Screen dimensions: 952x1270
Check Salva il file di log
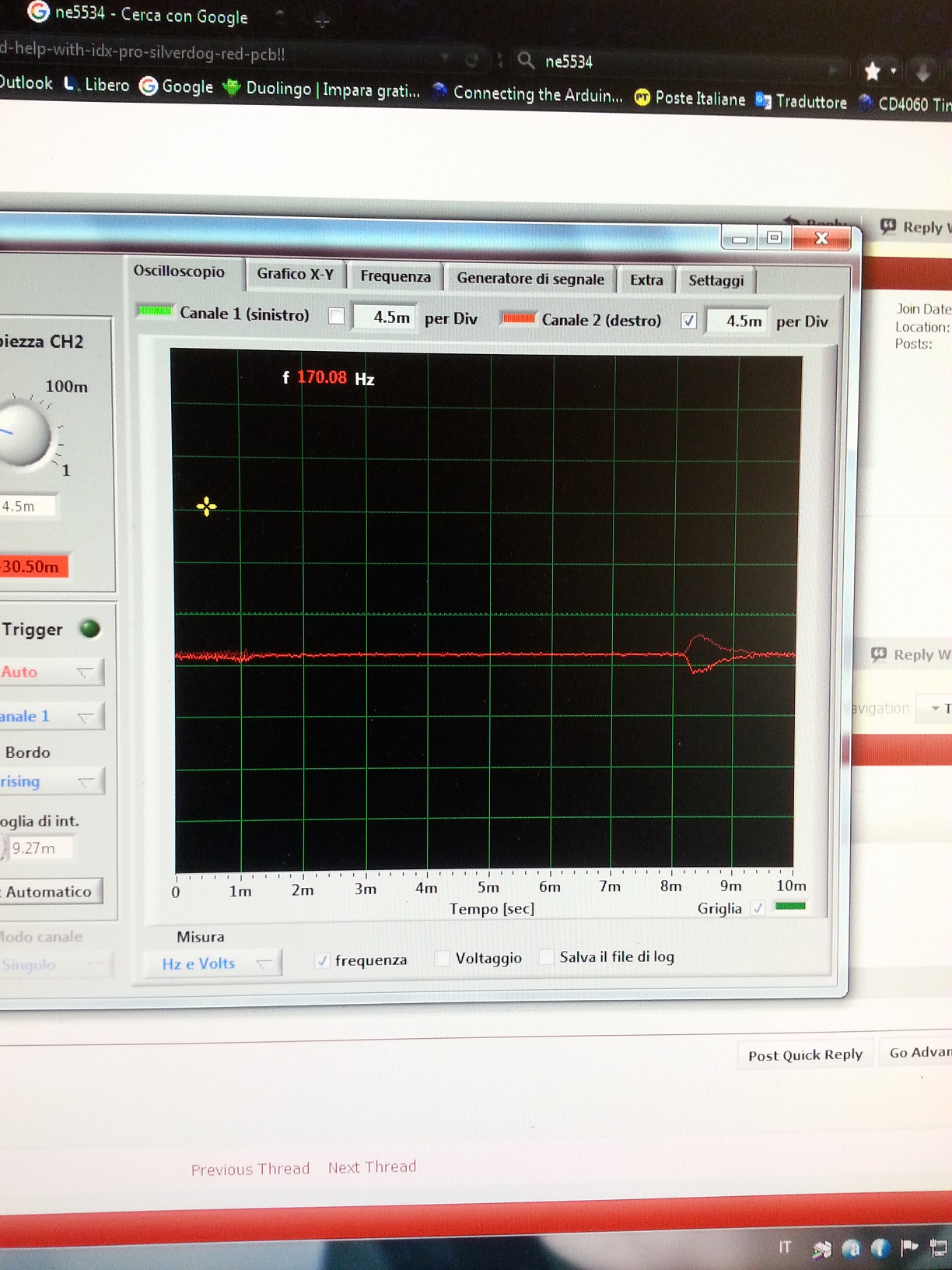click(546, 956)
